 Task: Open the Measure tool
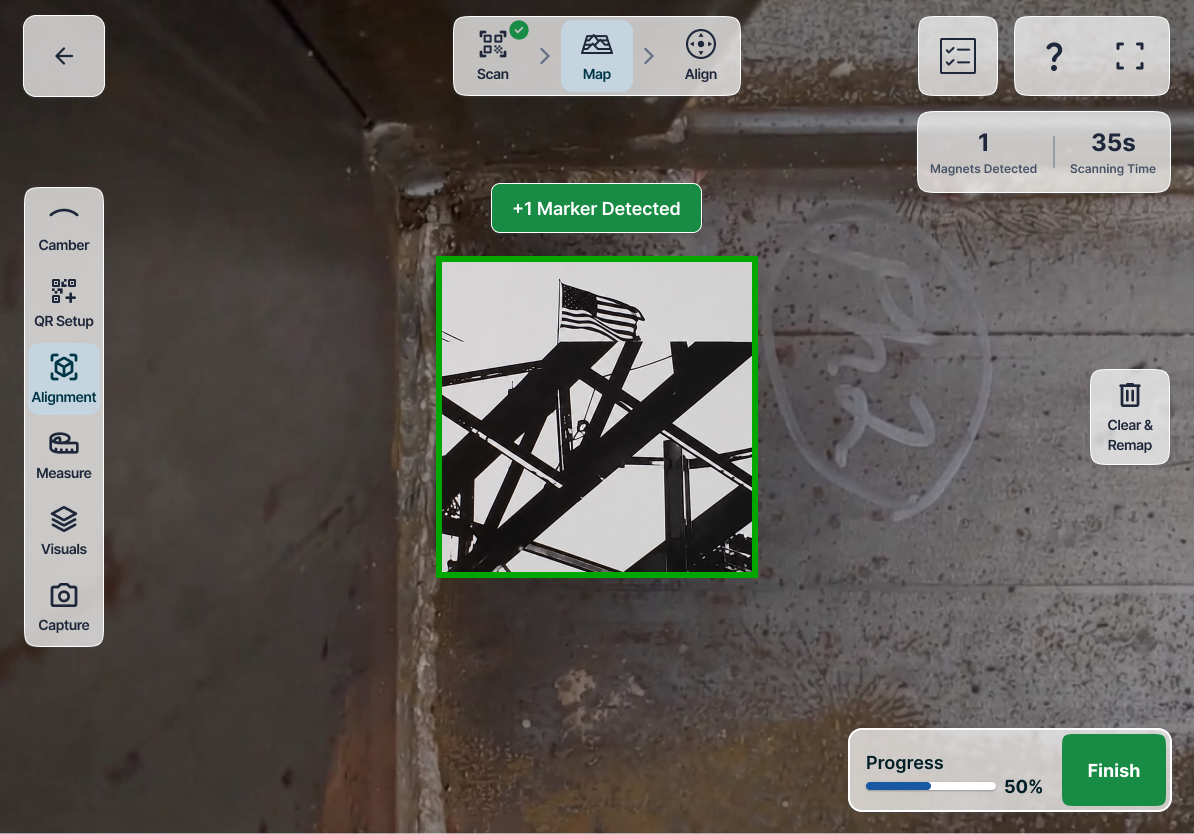[64, 455]
